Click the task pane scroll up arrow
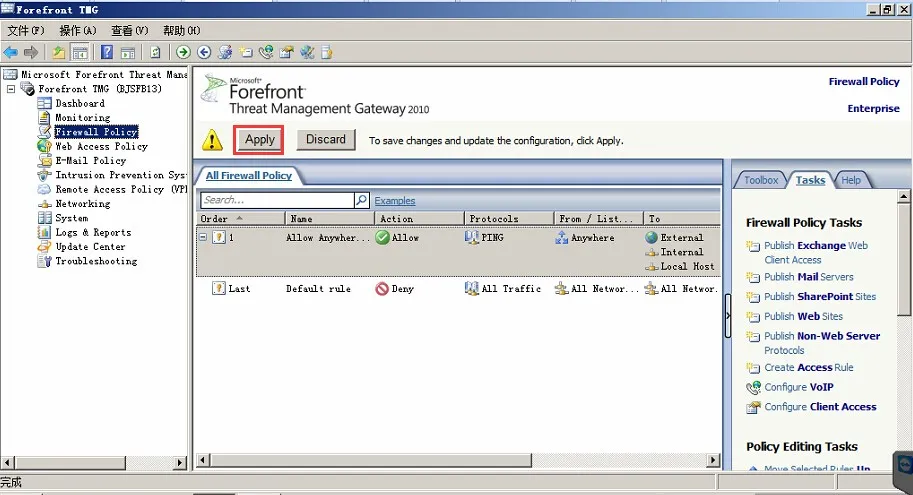 (904, 196)
